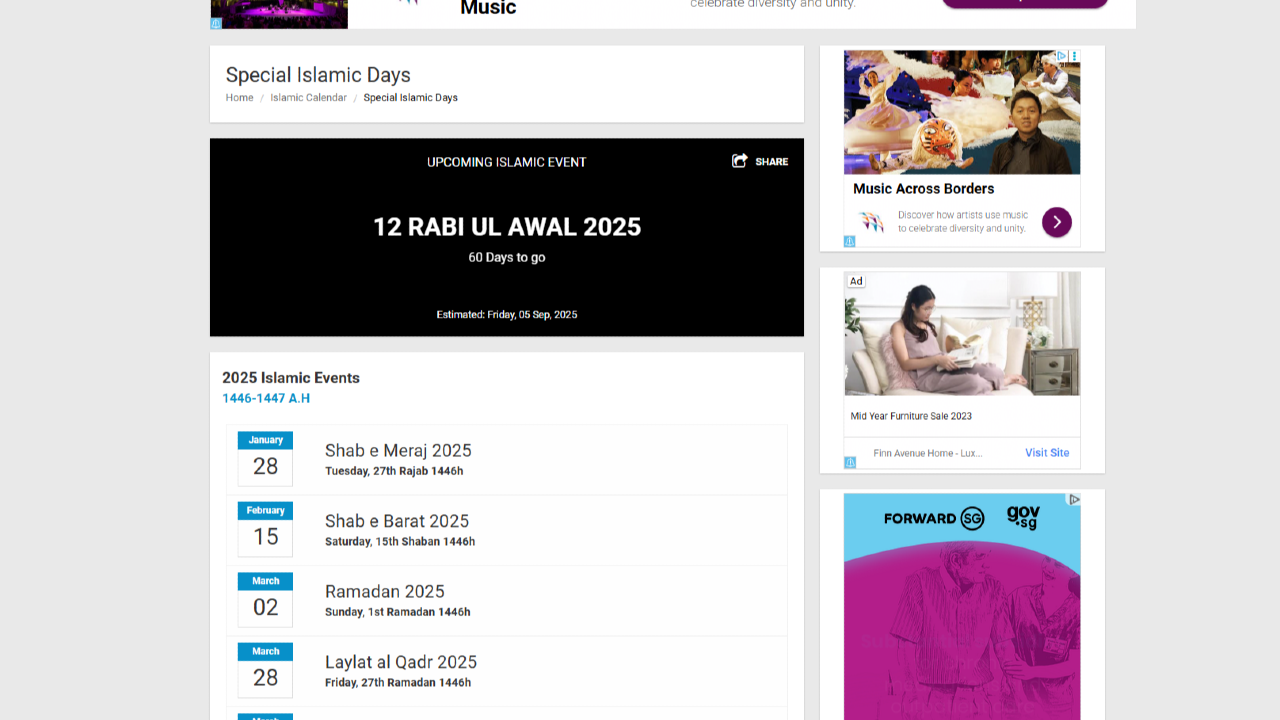Click the Share icon on event banner

pyautogui.click(x=740, y=161)
